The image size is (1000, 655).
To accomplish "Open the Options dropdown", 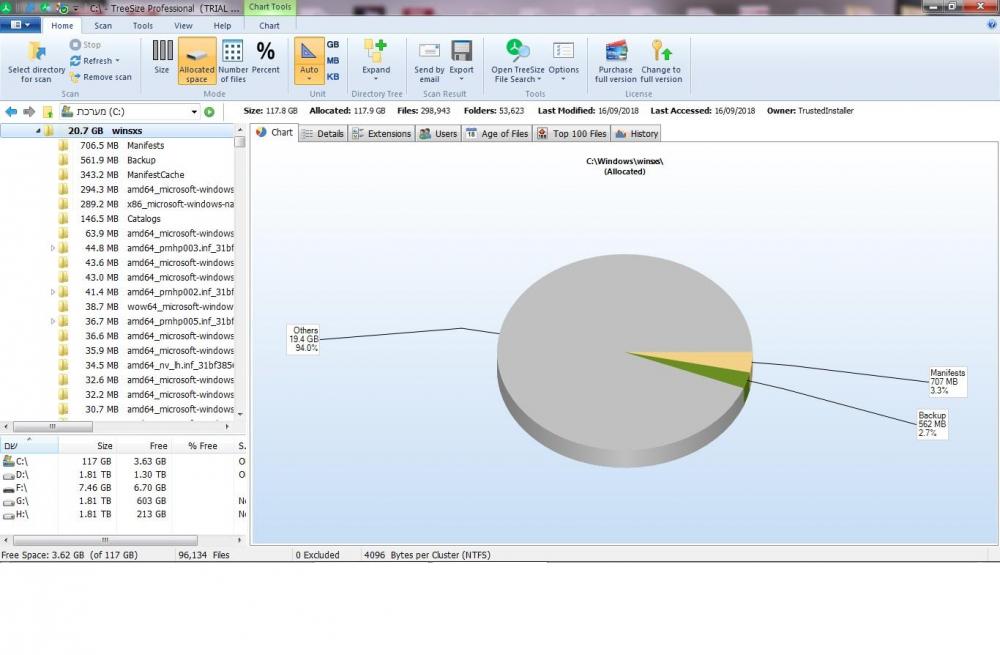I will (x=563, y=79).
